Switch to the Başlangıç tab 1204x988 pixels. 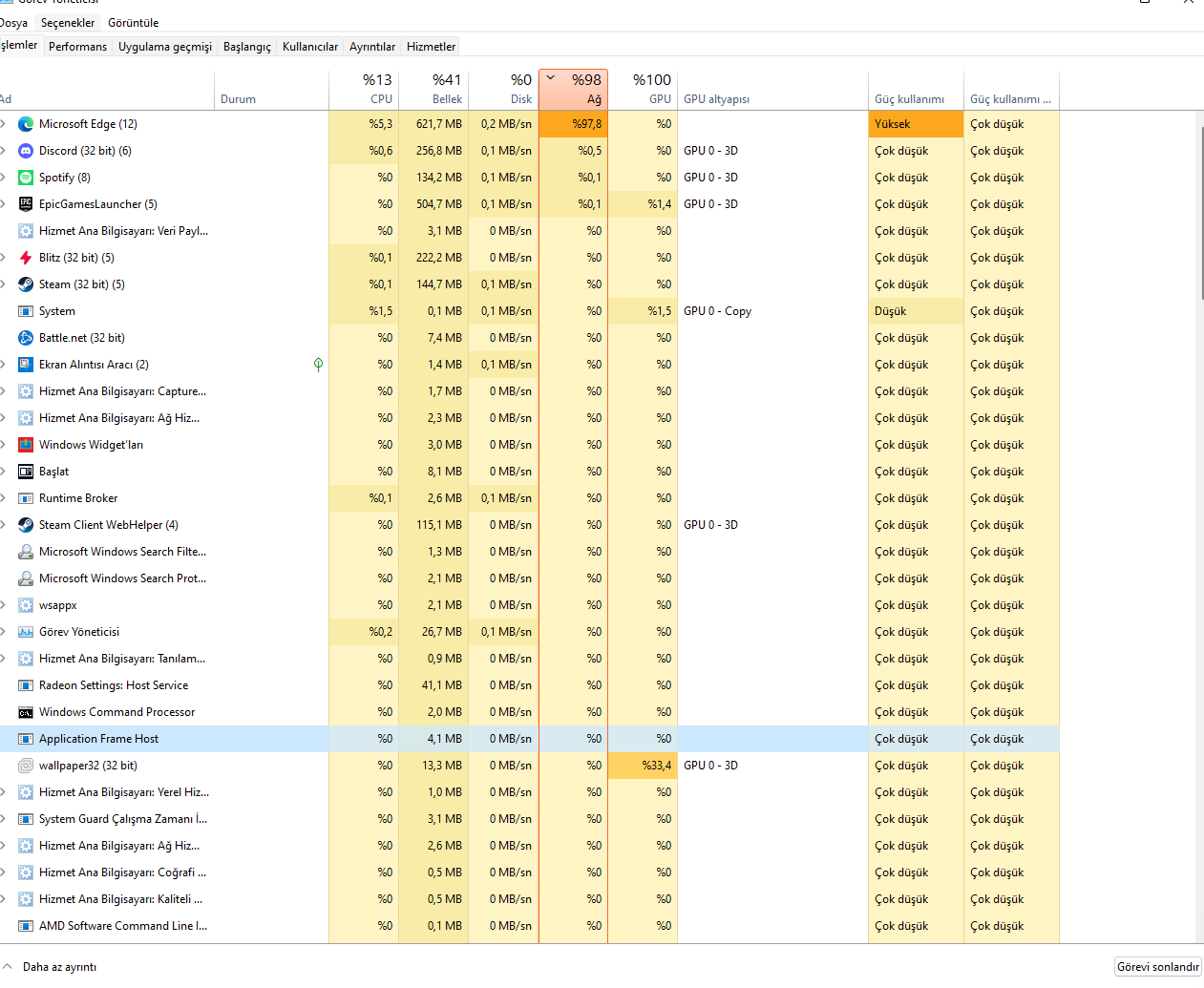247,46
